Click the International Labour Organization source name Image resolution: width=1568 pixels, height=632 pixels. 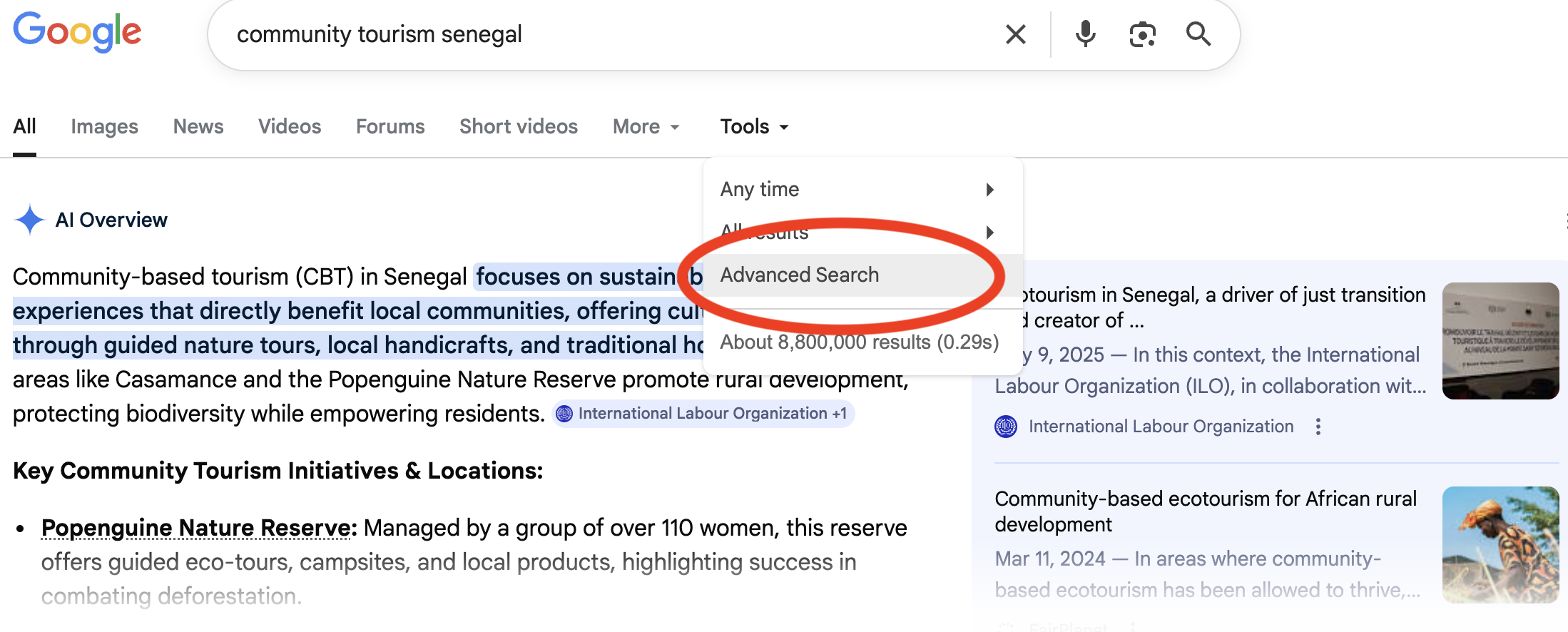(1161, 427)
